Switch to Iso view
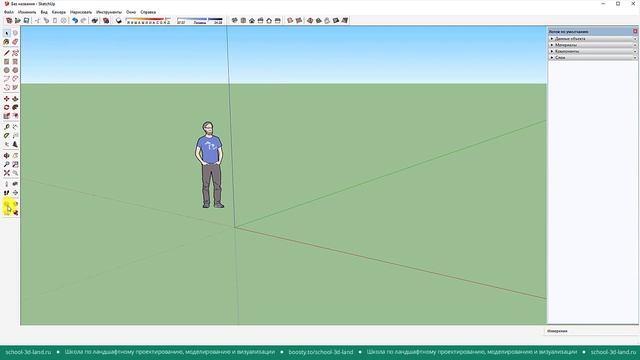The width and height of the screenshot is (640, 360). point(234,20)
